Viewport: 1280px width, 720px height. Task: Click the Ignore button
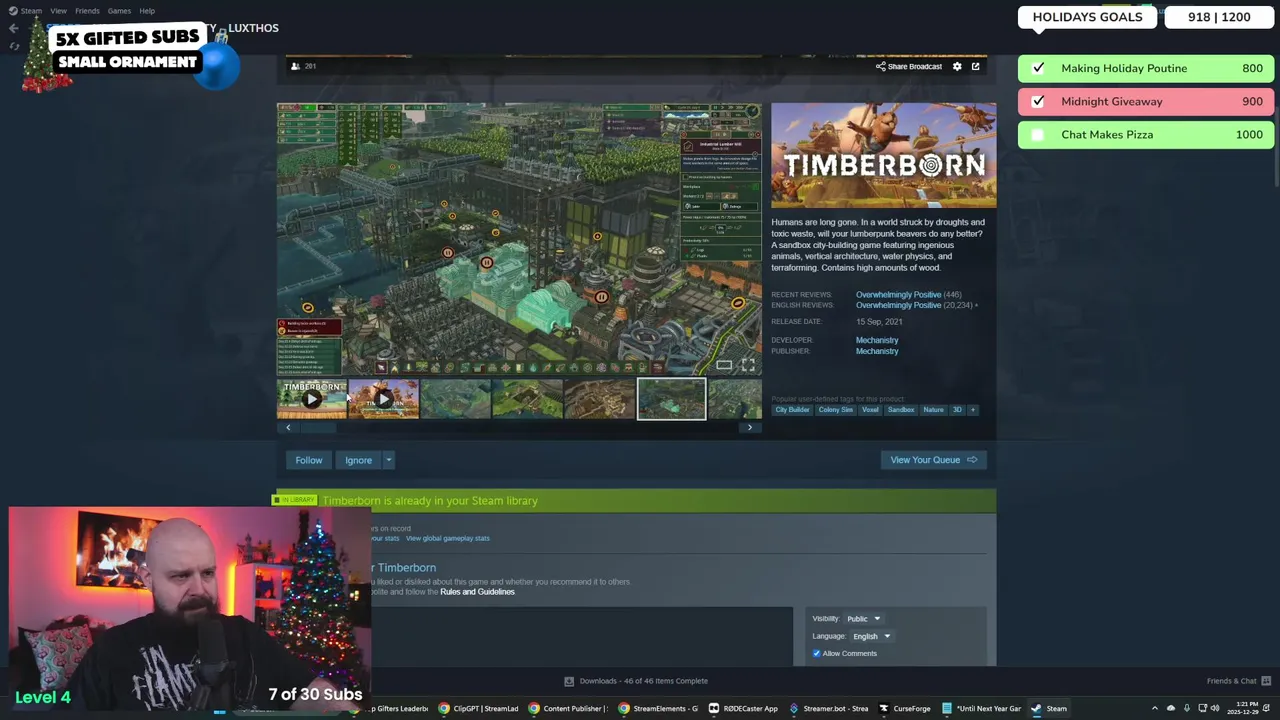point(358,460)
